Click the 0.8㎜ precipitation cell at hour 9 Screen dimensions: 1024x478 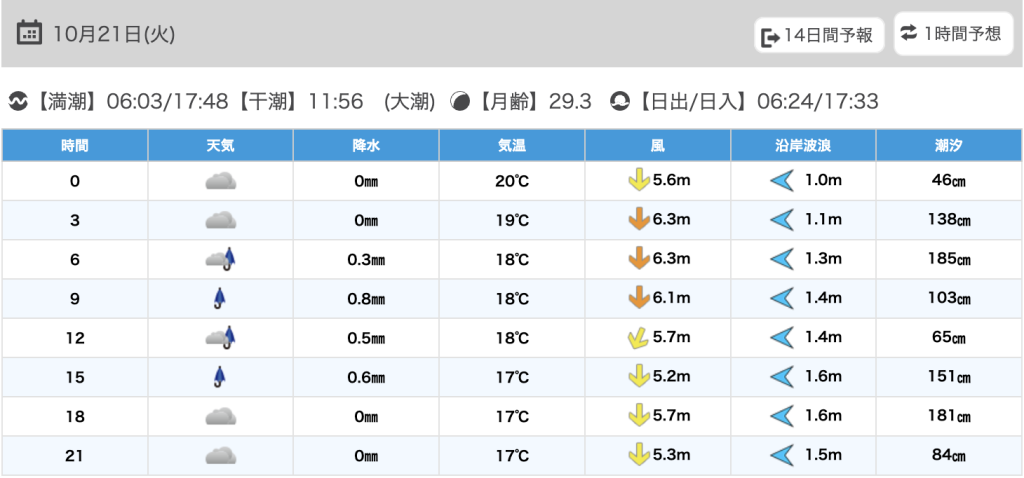click(x=366, y=299)
